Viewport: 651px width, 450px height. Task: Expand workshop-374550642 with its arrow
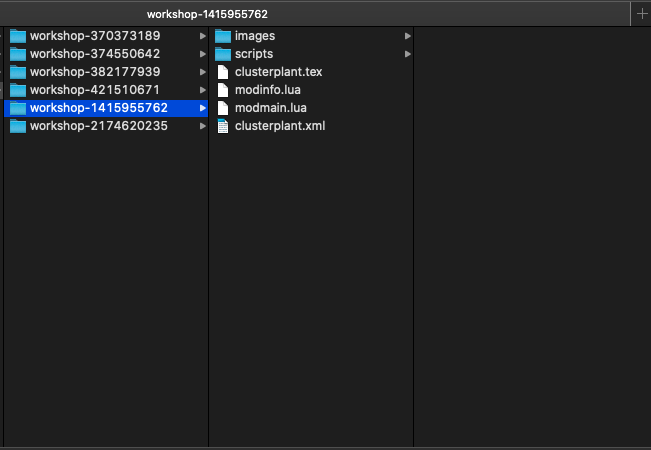point(203,54)
